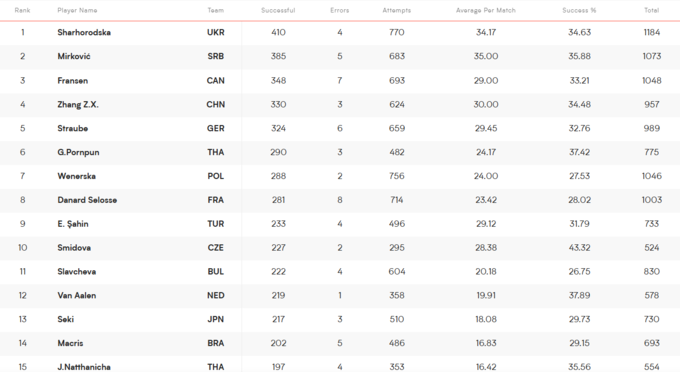This screenshot has height=372, width=680.
Task: Sort by the Rank column header
Action: (x=22, y=10)
